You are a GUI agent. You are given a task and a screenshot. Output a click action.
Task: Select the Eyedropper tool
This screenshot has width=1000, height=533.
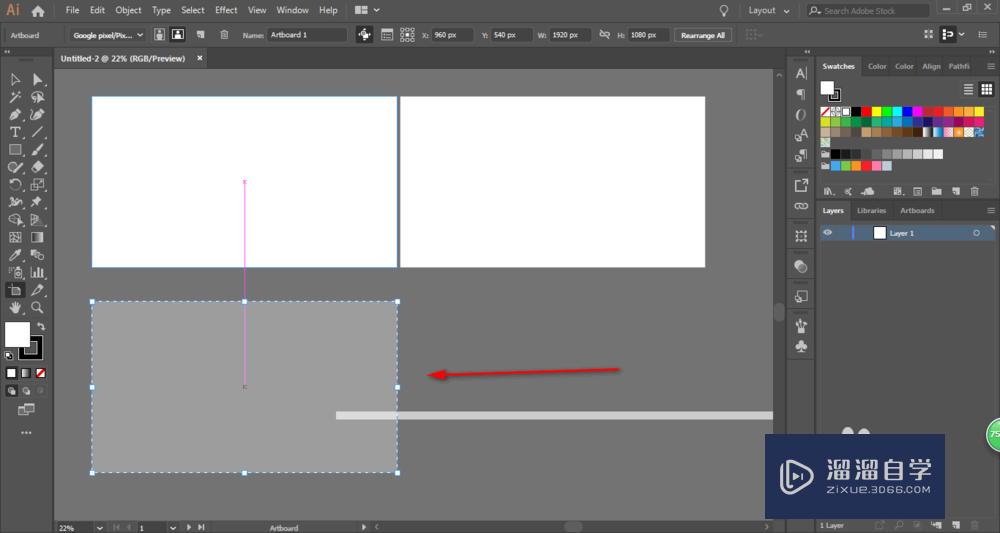coord(15,255)
